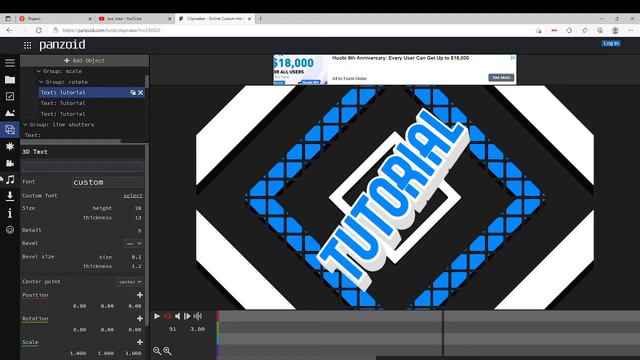Open the background image panel icon
The height and width of the screenshot is (360, 640).
[x=10, y=113]
